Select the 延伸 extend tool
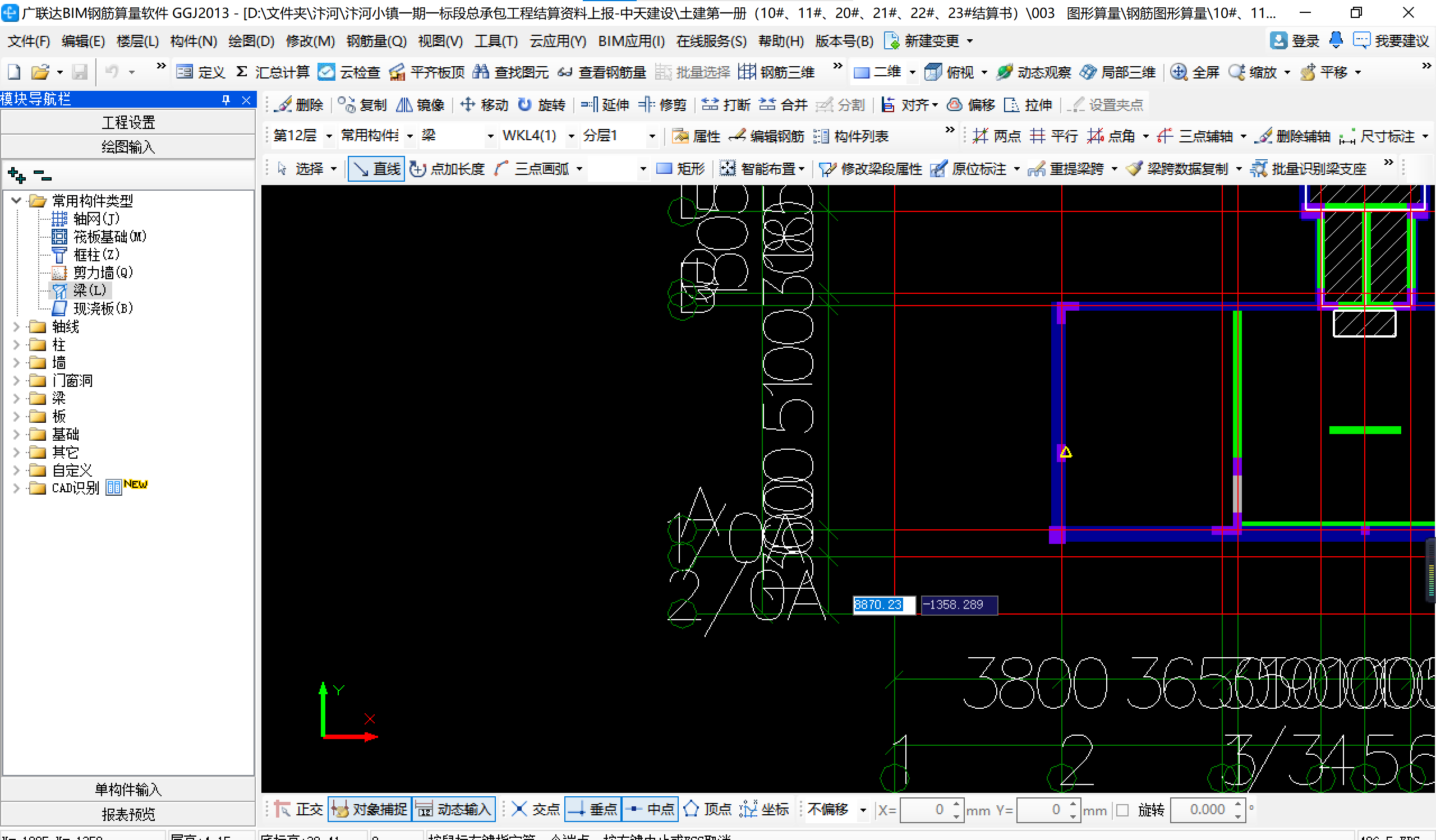Image resolution: width=1436 pixels, height=840 pixels. [605, 104]
